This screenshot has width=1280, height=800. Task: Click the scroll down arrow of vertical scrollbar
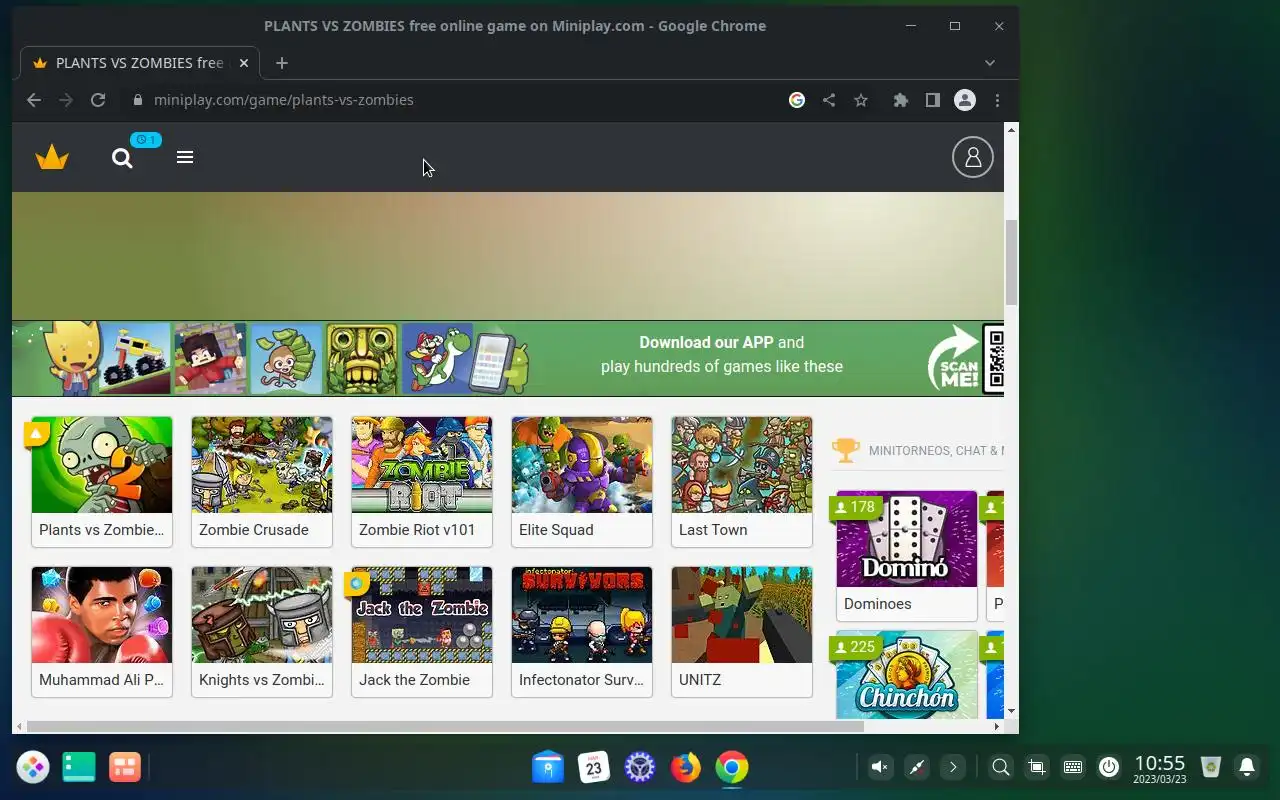1011,711
